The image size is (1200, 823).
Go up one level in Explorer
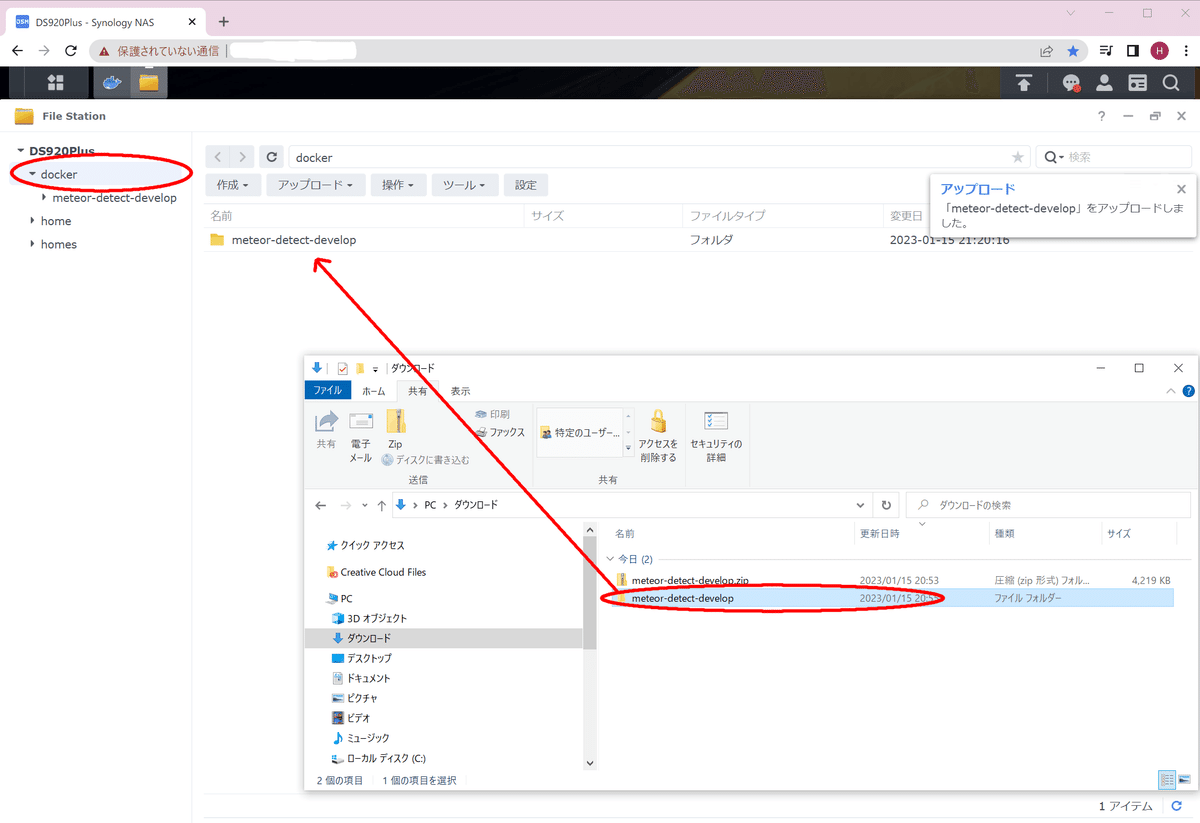pyautogui.click(x=381, y=505)
